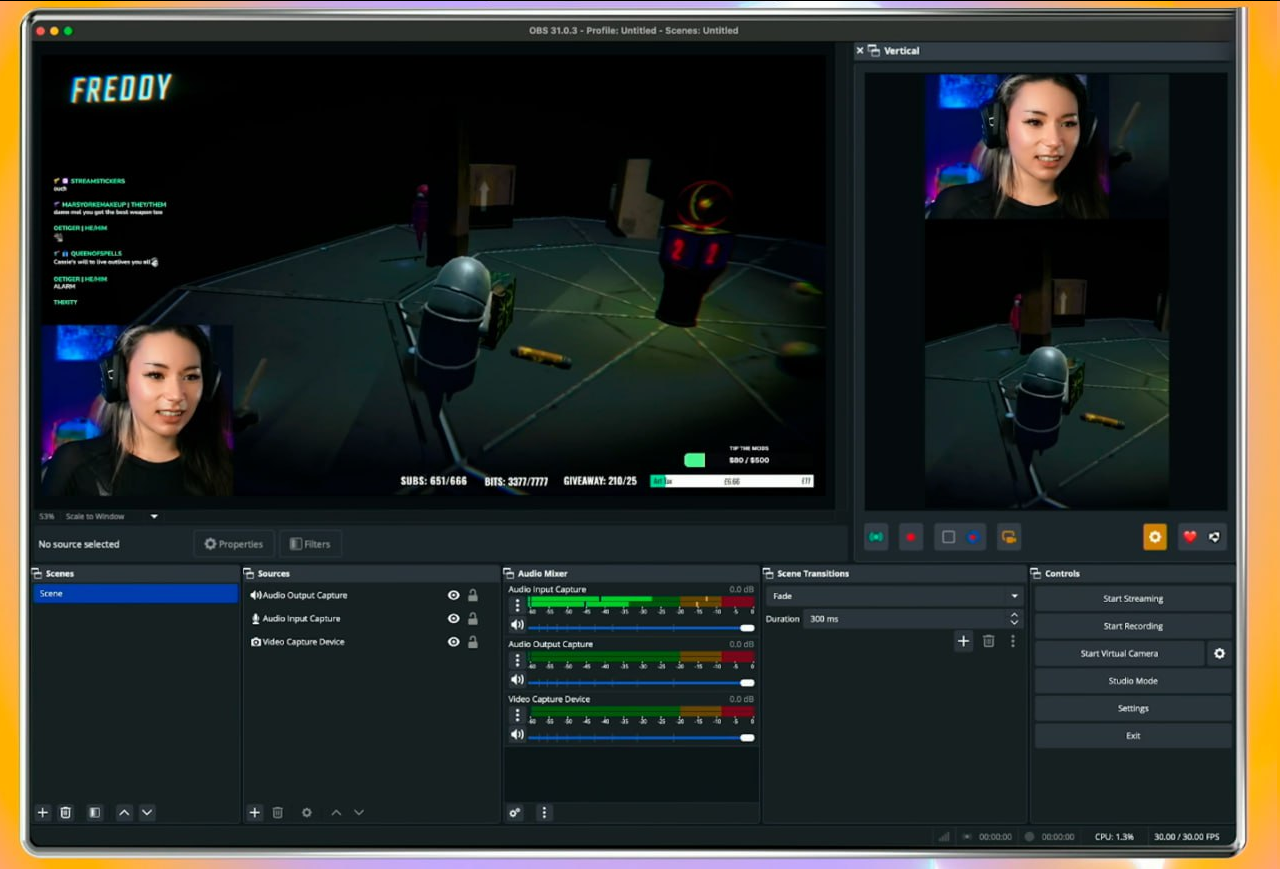Click the green vertical streaming icon
Viewport: 1280px width, 869px height.
click(x=877, y=537)
